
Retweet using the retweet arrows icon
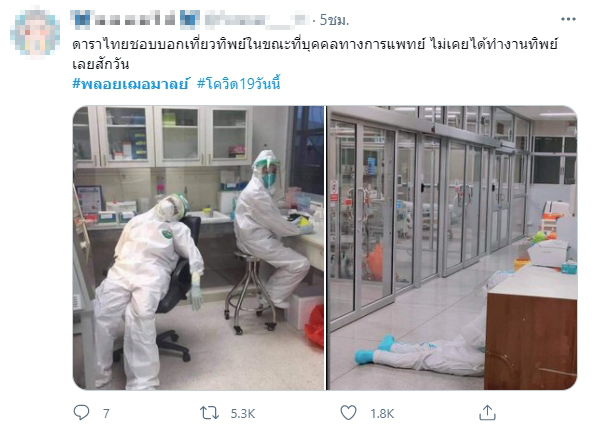(210, 413)
